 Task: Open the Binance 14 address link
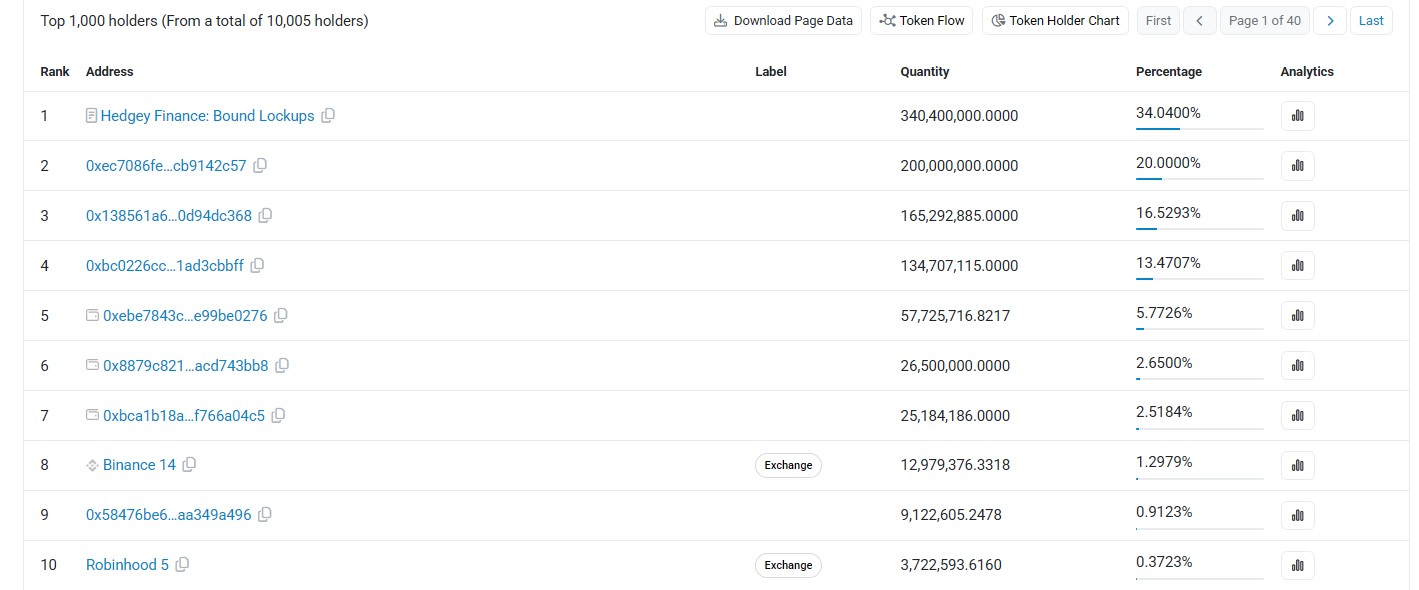pos(139,465)
